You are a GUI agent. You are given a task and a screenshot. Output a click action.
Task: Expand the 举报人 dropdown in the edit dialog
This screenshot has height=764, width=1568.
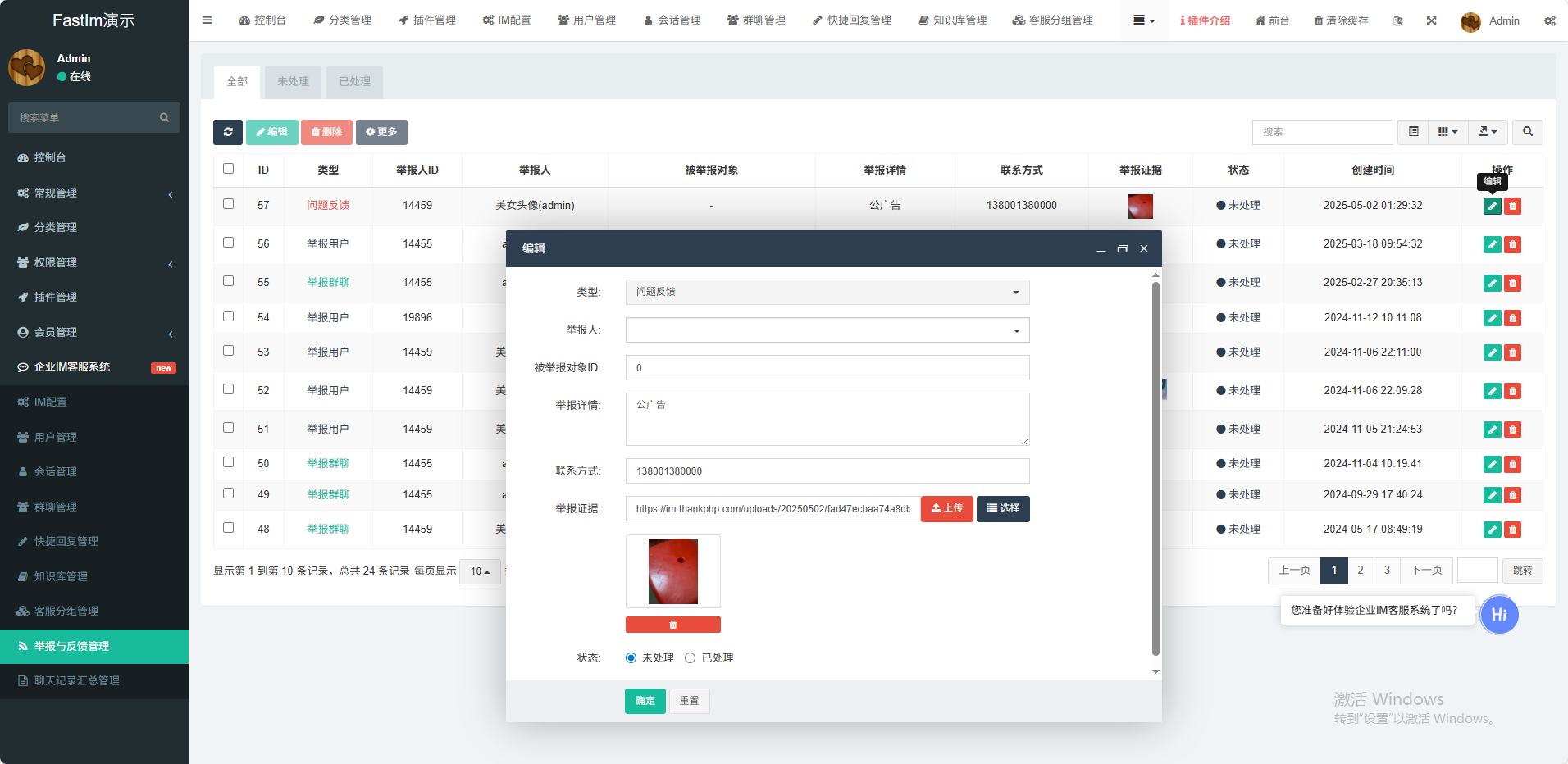pyautogui.click(x=827, y=330)
